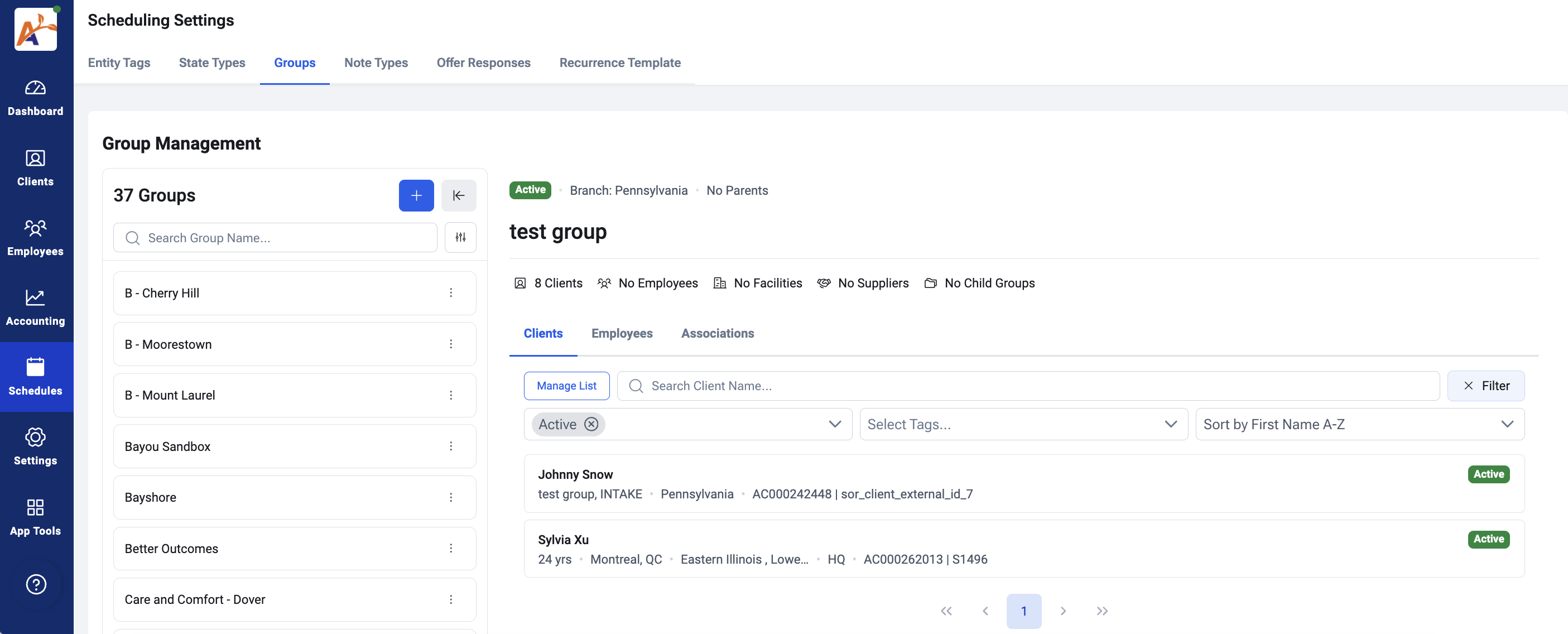Screen dimensions: 1568x634
Task: Open App Tools in the sidebar
Action: [x=35, y=518]
